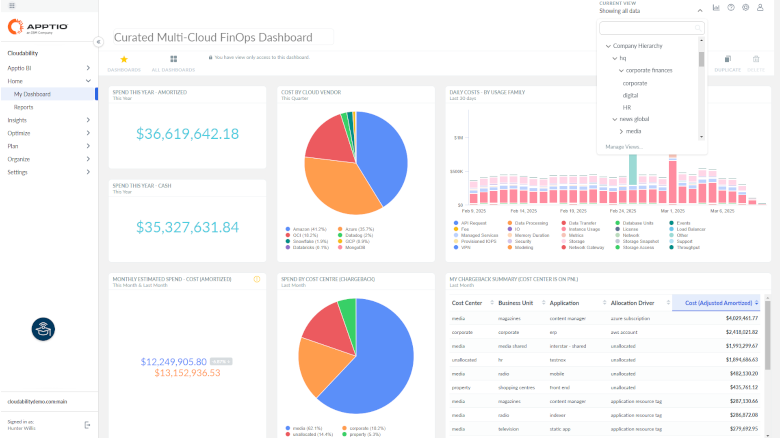Collapse the Current View dropdown
The height and width of the screenshot is (439, 780).
[x=699, y=10]
